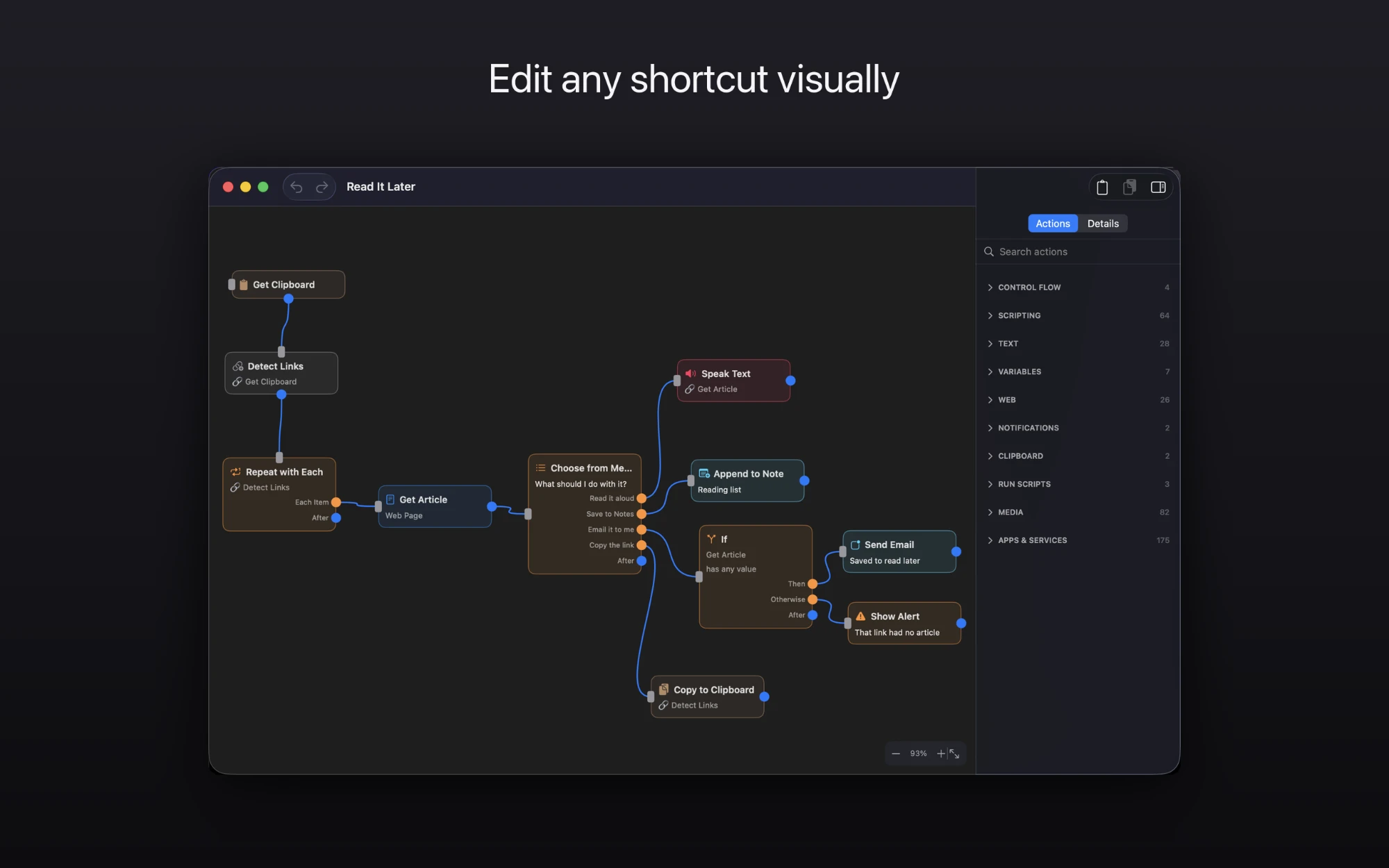Click the duplicate/copy icon in the top right

tap(1130, 187)
